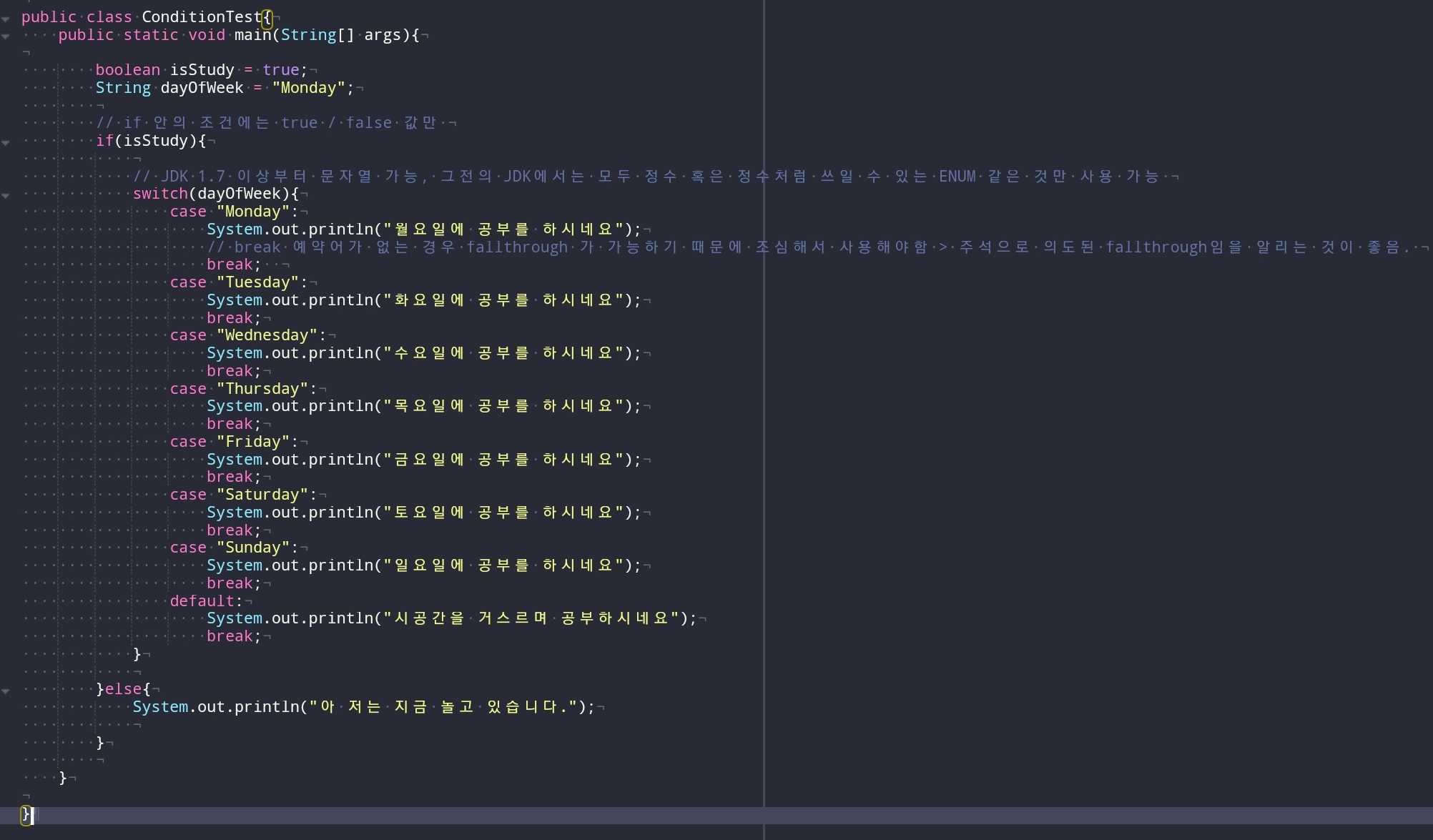
Task: Place cursor on the isStudy variable declaration
Action: point(202,70)
